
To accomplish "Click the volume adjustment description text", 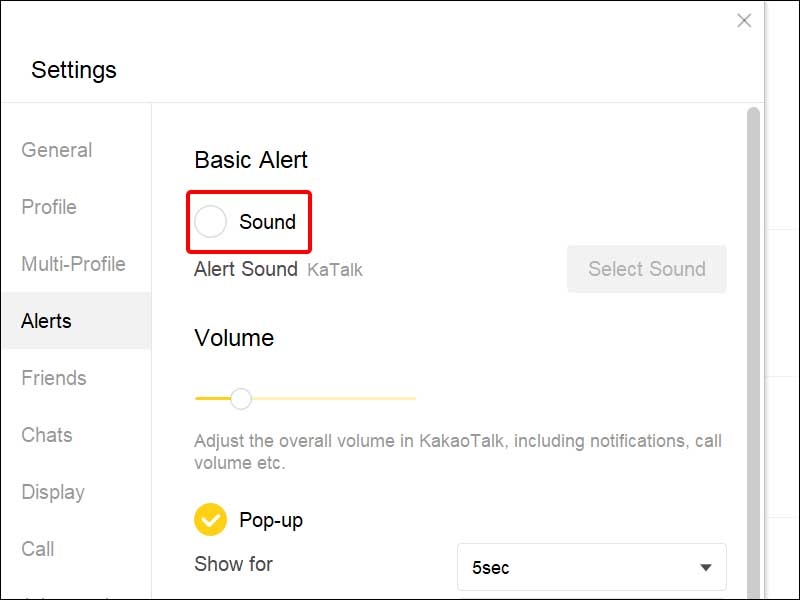I will [x=458, y=452].
